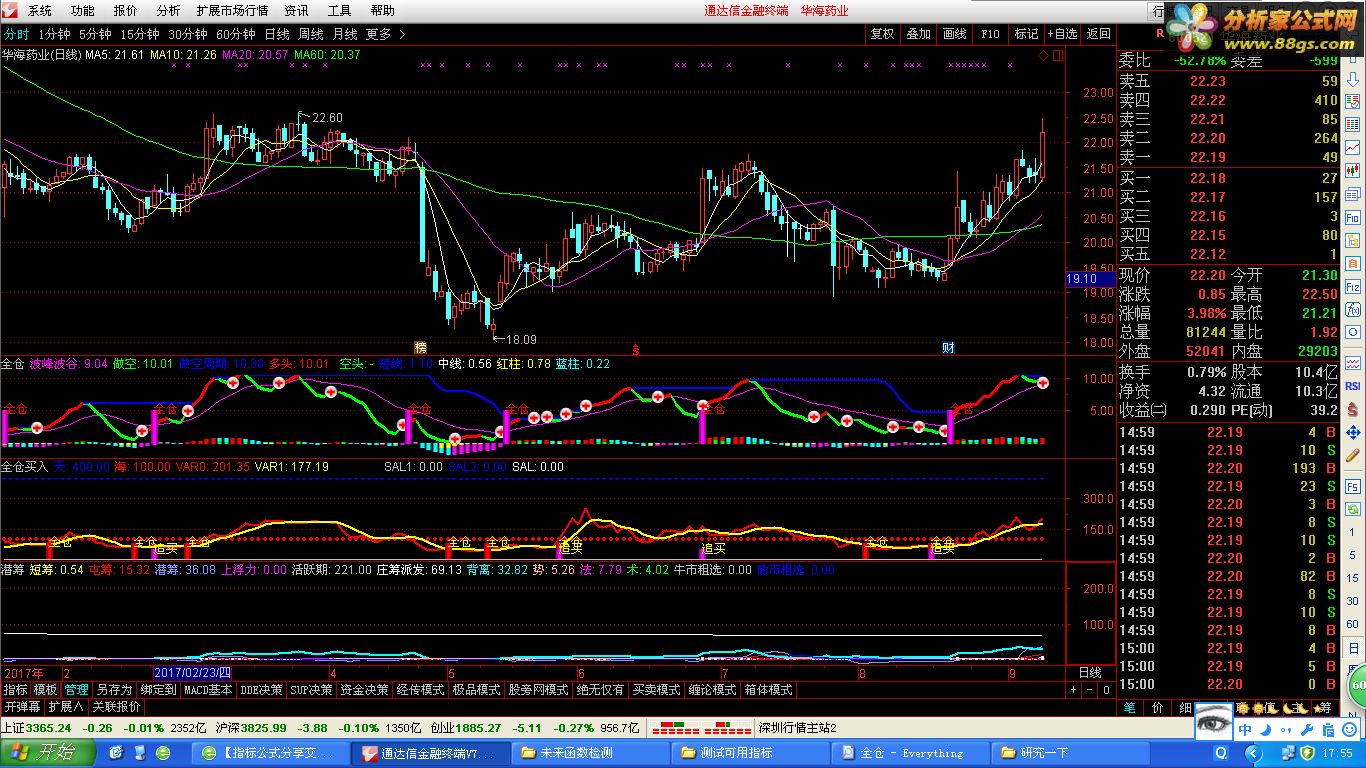Switch to the 分时 intraday tab
Image resolution: width=1366 pixels, height=768 pixels.
point(16,34)
